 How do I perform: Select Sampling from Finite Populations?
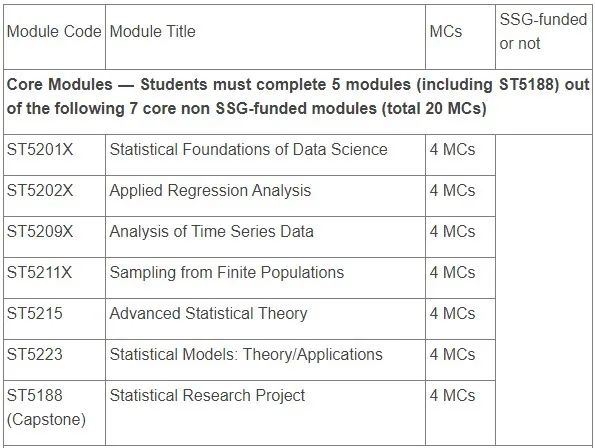[x=227, y=272]
